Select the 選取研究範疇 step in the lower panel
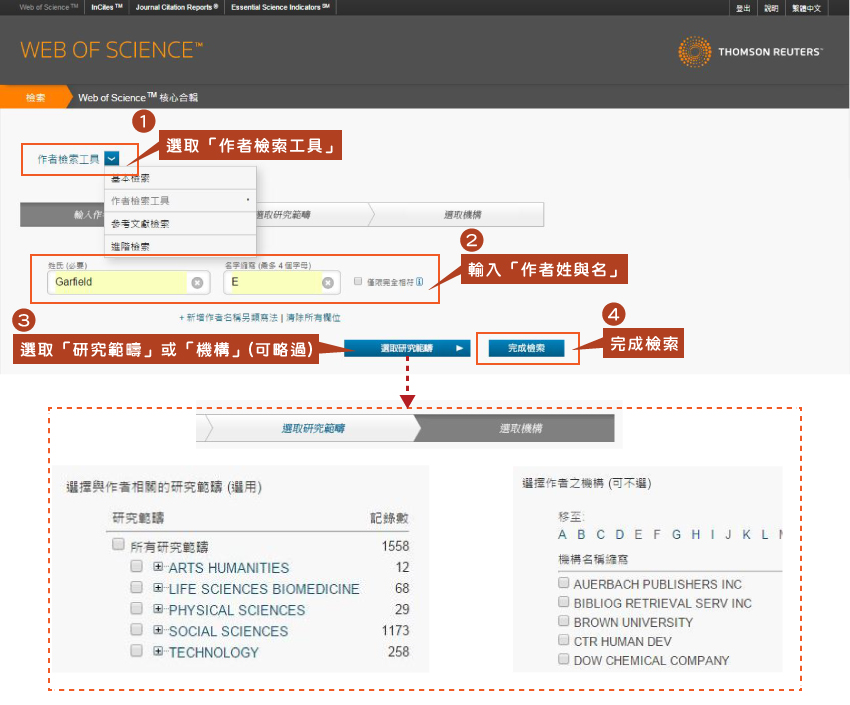The height and width of the screenshot is (705, 850). tap(313, 429)
